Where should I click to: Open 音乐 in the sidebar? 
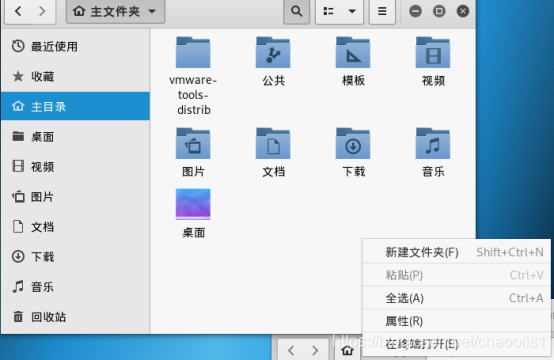75,287
